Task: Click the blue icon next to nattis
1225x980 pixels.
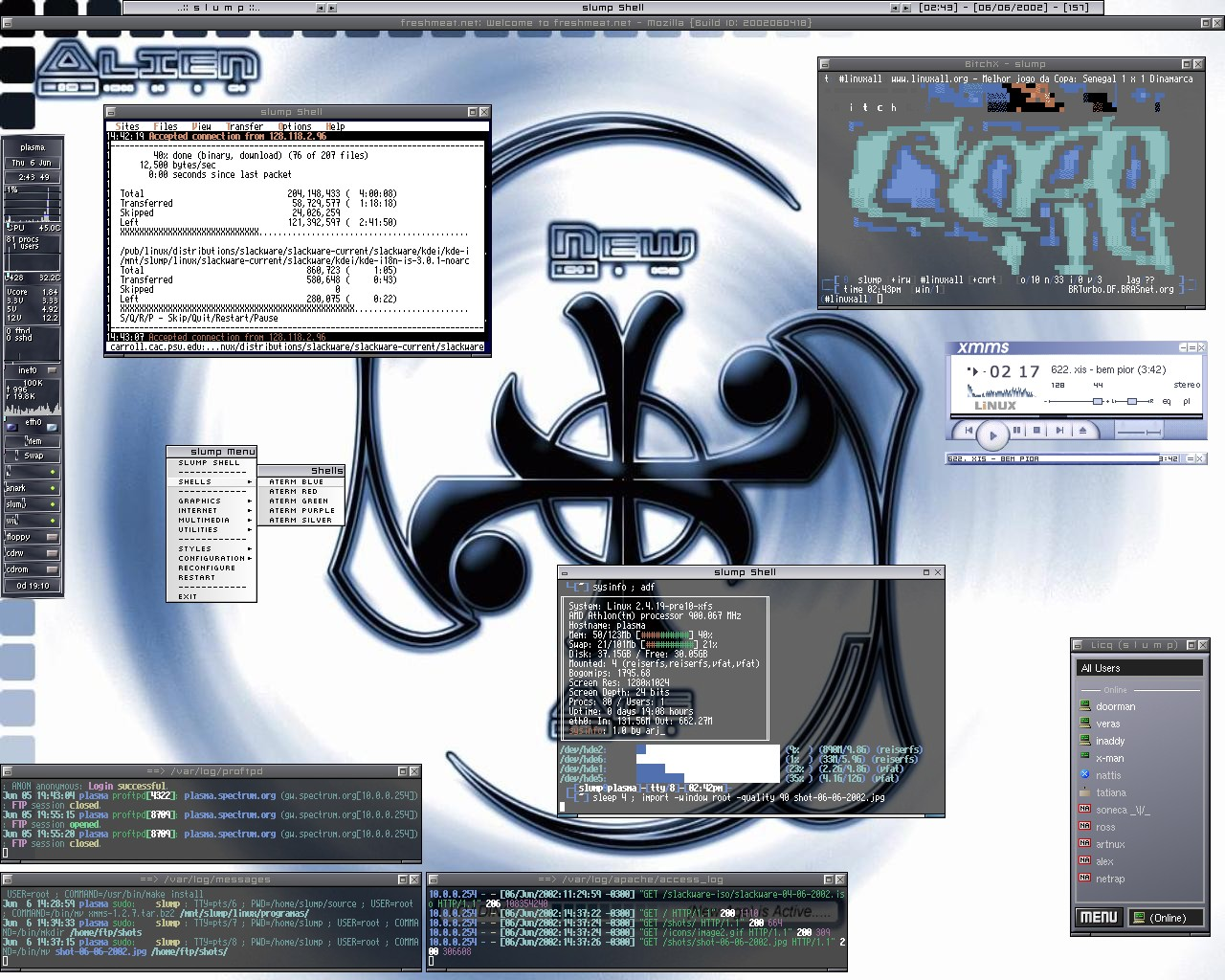Action: pos(1084,775)
